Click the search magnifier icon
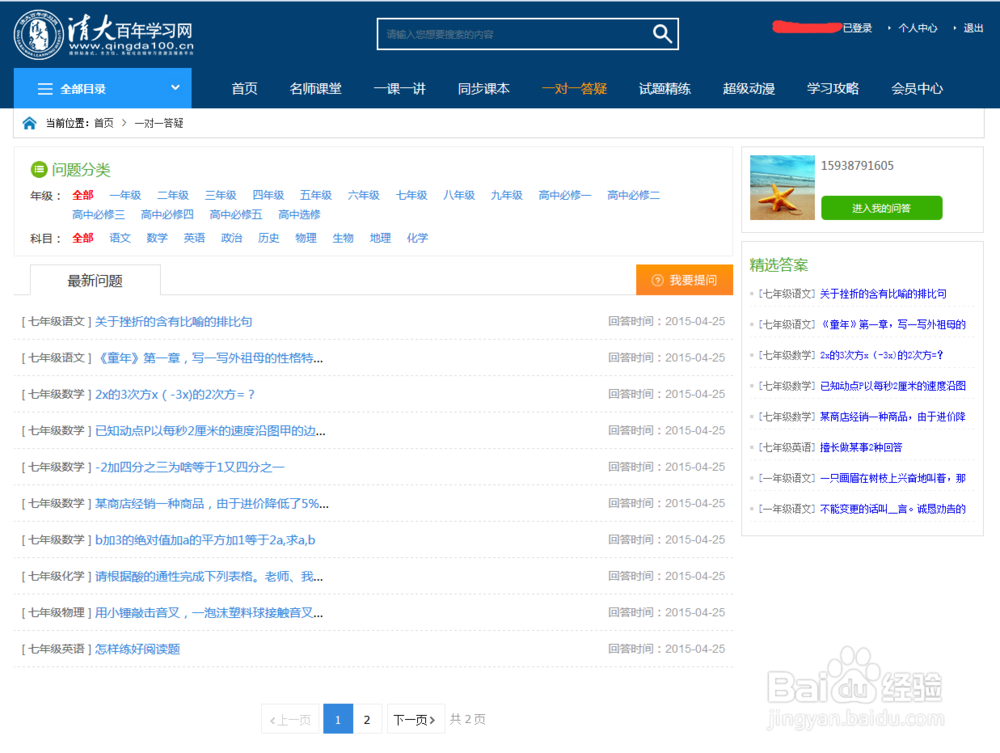 pos(663,33)
